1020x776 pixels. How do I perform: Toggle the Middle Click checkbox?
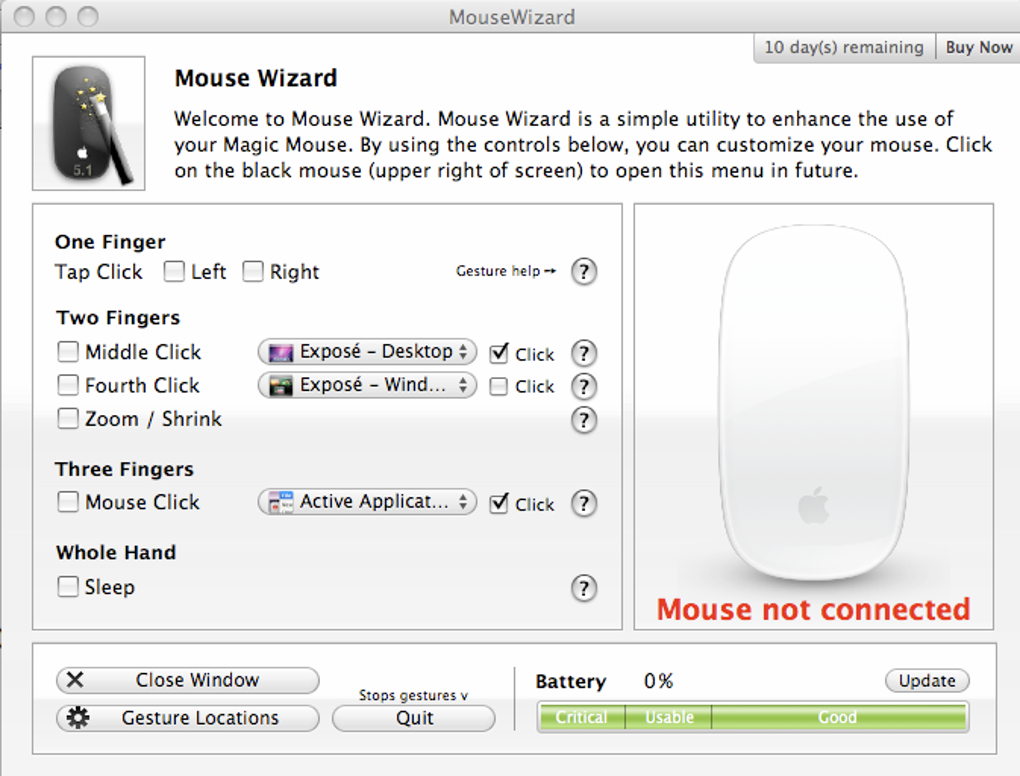point(68,352)
